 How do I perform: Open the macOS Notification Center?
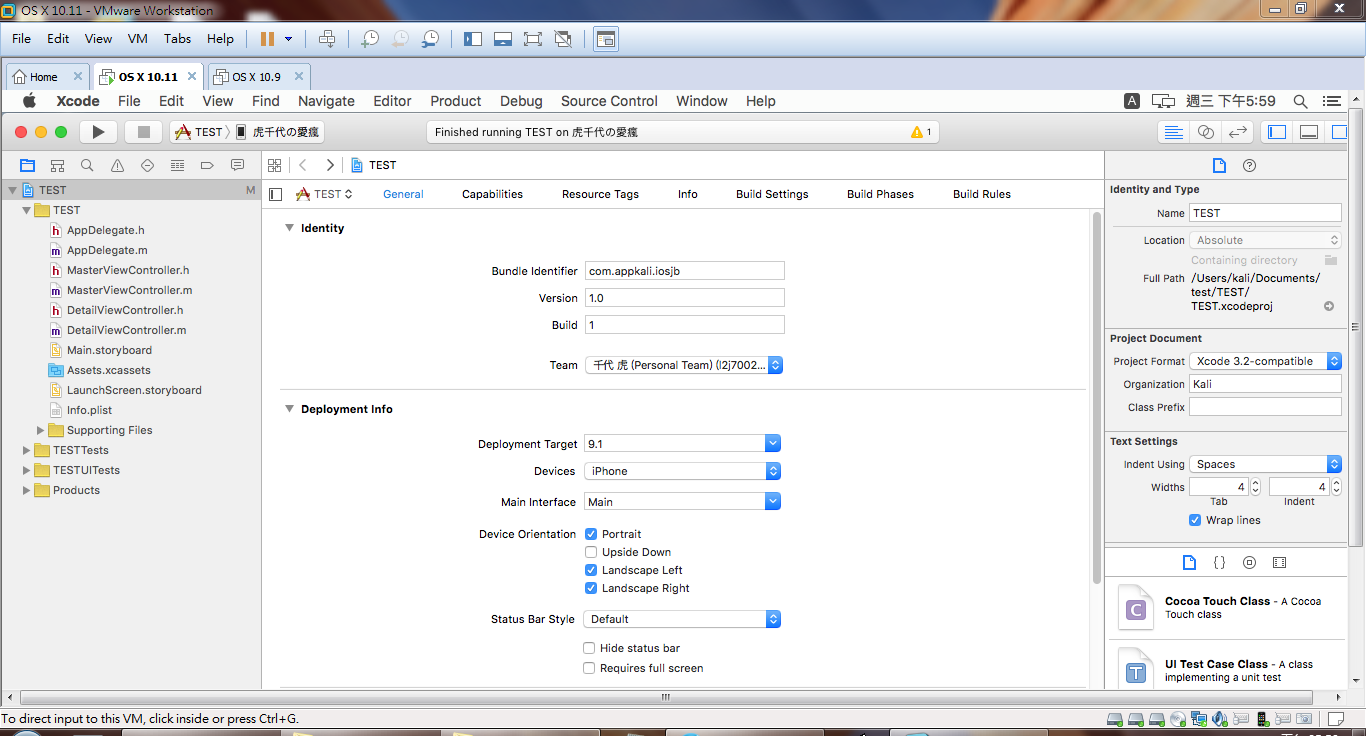[1331, 101]
